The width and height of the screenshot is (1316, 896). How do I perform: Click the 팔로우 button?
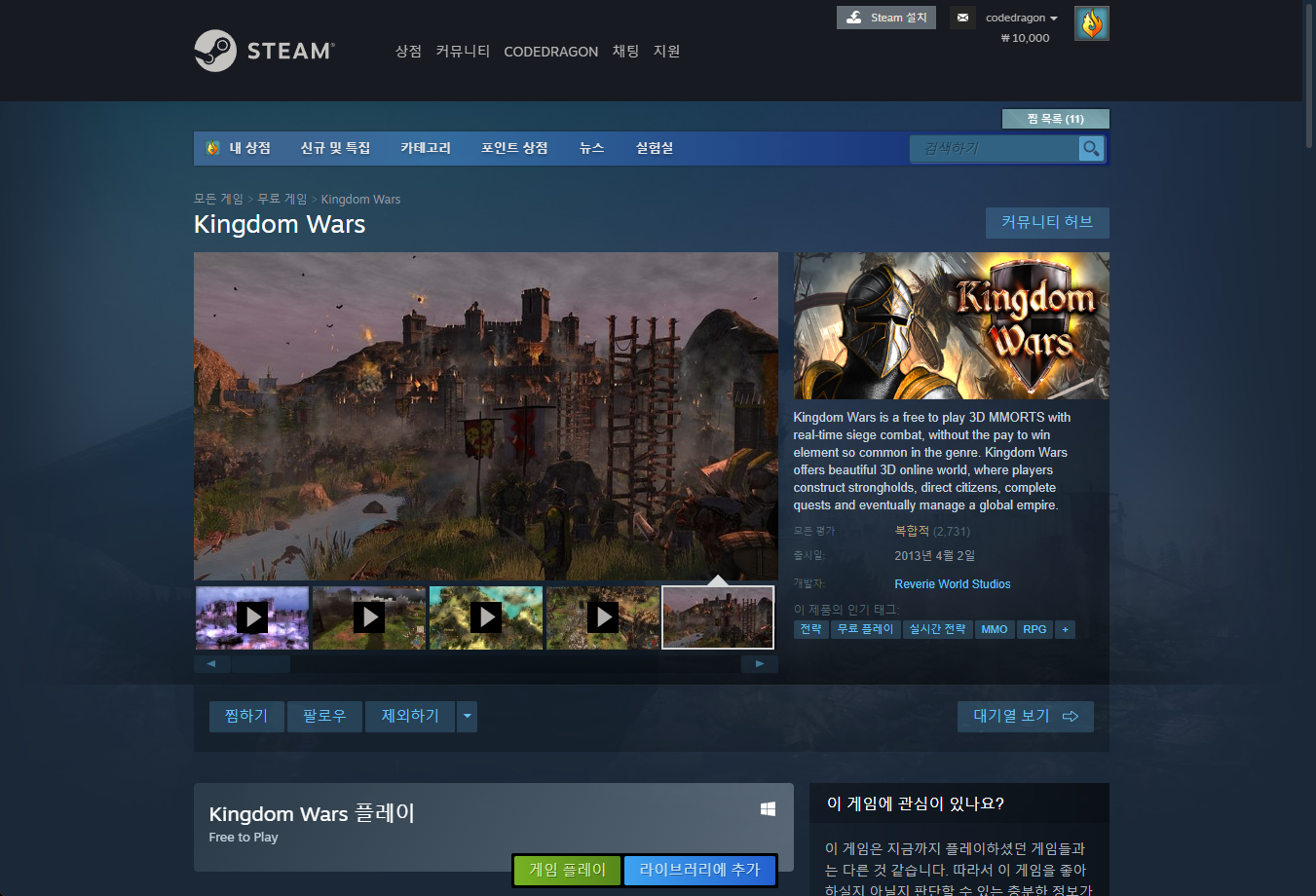coord(324,716)
